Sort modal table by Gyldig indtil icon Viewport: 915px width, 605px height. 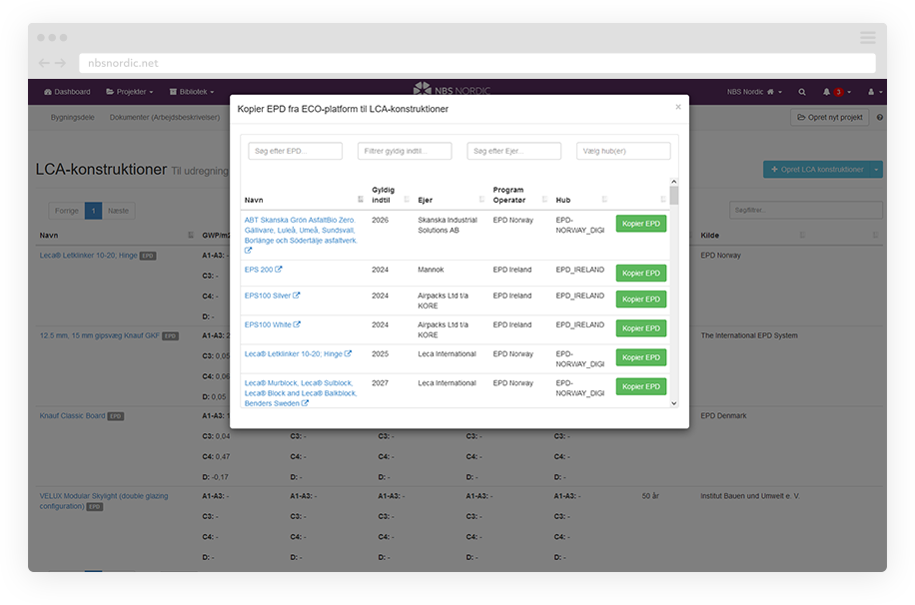[407, 200]
